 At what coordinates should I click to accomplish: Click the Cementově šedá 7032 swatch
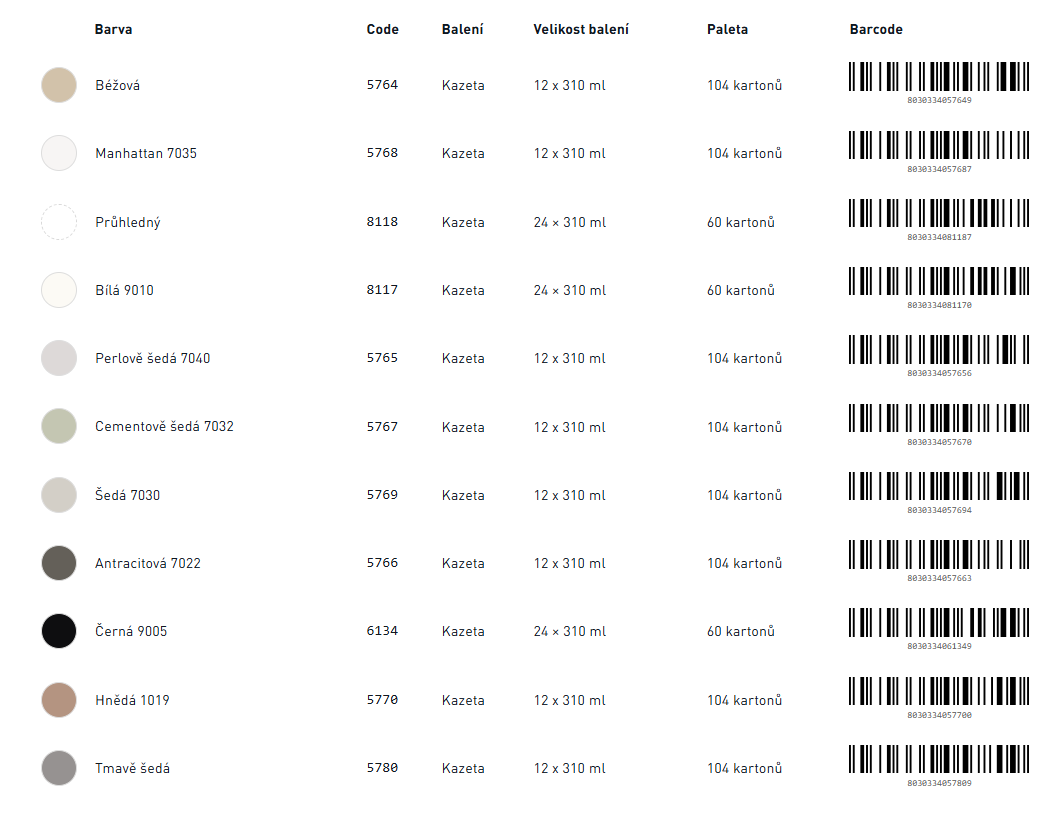(x=59, y=426)
